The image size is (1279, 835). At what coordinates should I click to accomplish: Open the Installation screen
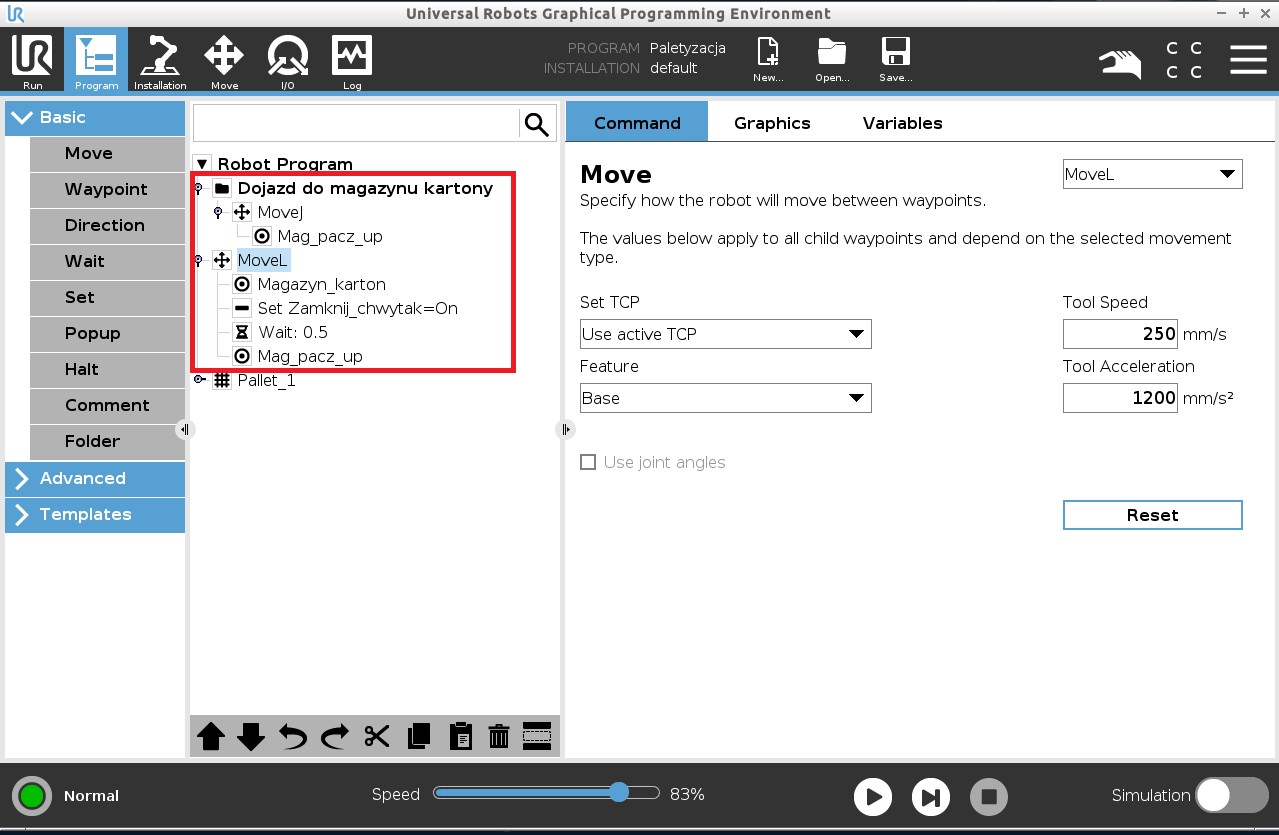pos(160,61)
